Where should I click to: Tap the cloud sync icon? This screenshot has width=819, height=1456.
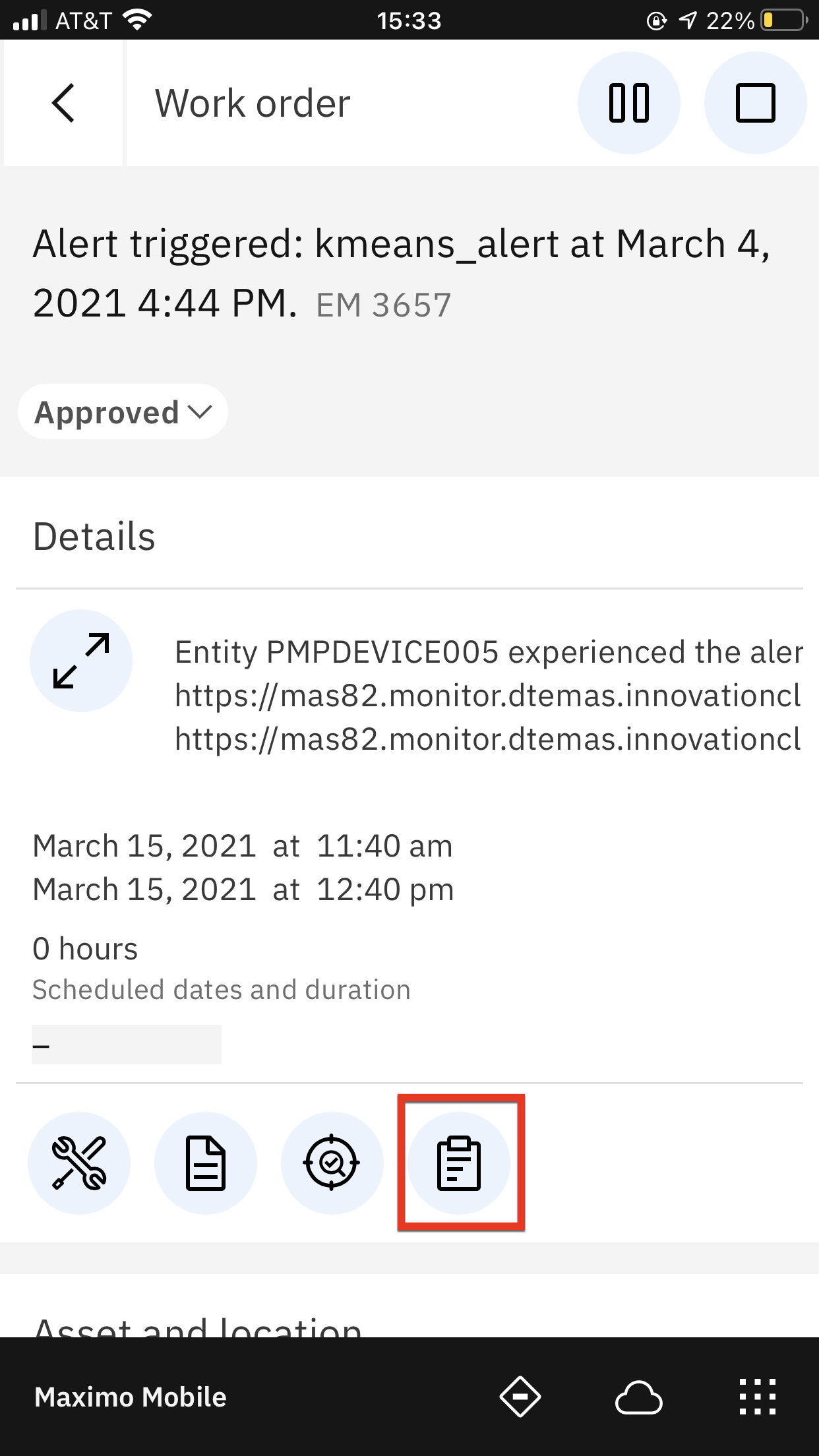pos(639,1397)
